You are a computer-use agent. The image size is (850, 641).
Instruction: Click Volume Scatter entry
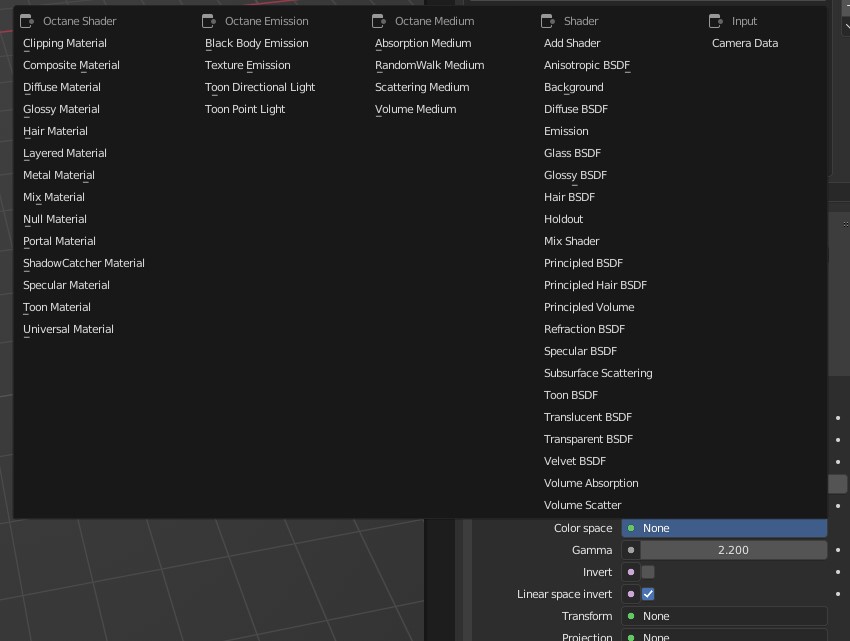pyautogui.click(x=582, y=505)
